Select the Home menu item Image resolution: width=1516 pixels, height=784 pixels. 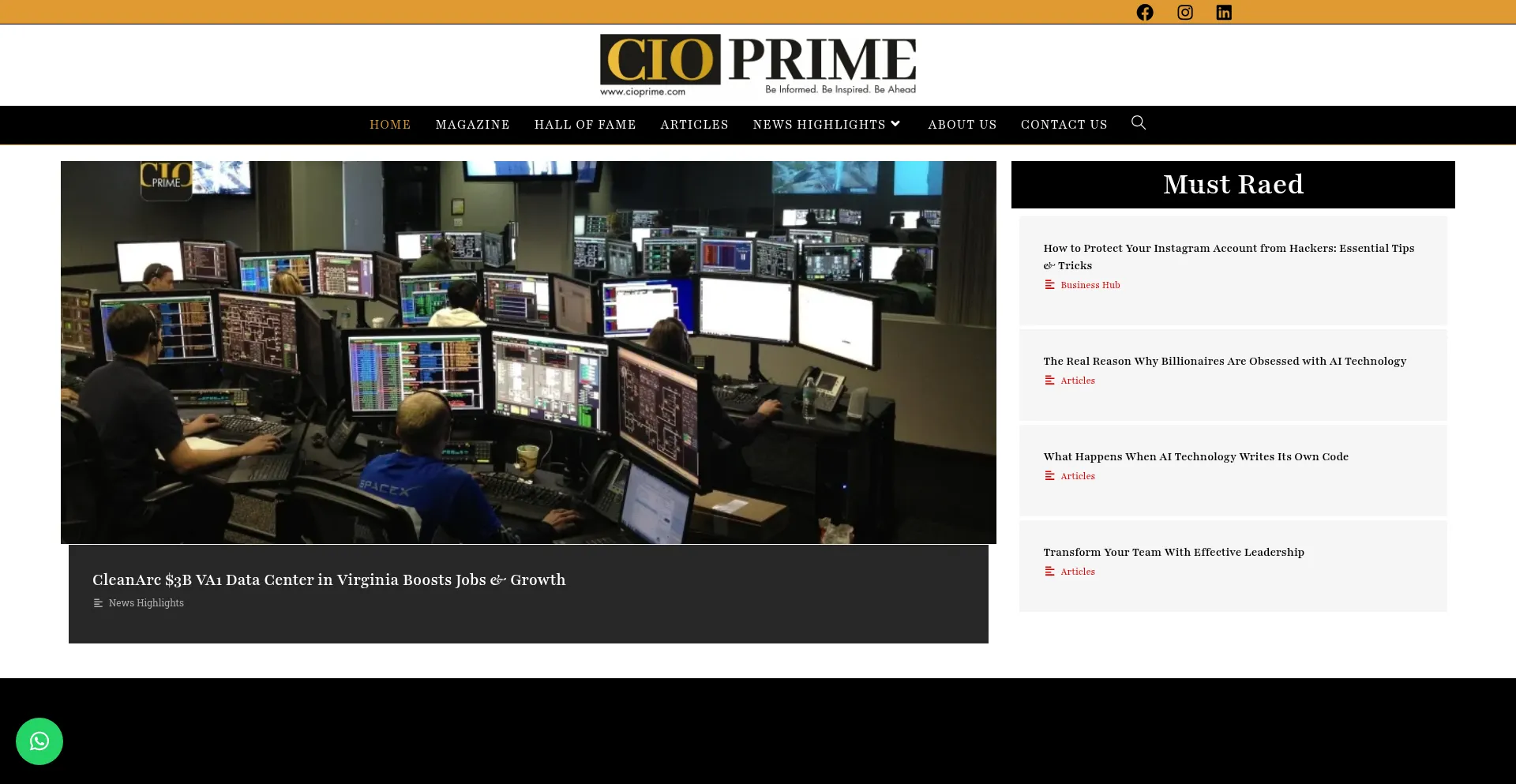tap(390, 125)
